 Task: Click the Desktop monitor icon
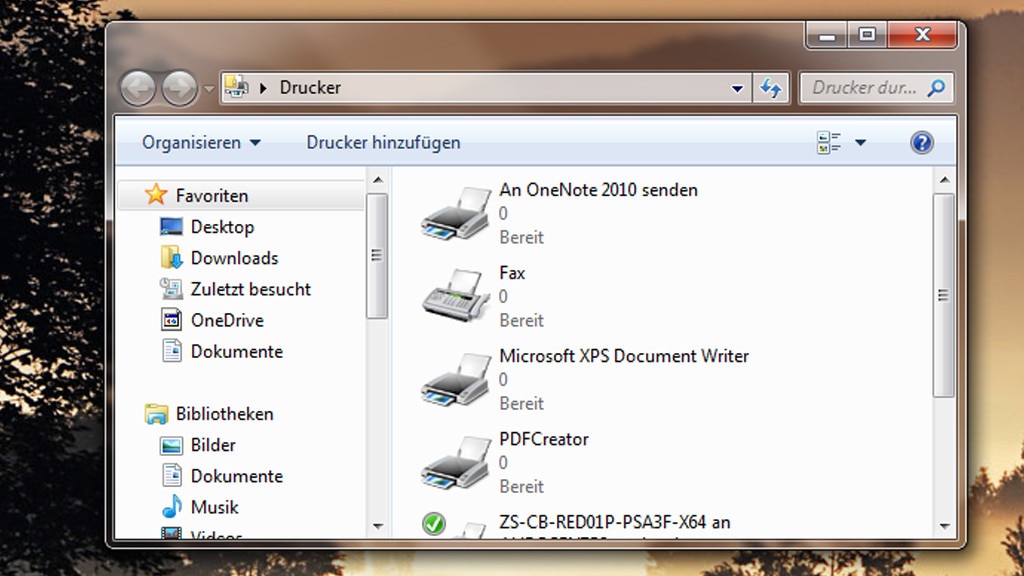tap(171, 227)
